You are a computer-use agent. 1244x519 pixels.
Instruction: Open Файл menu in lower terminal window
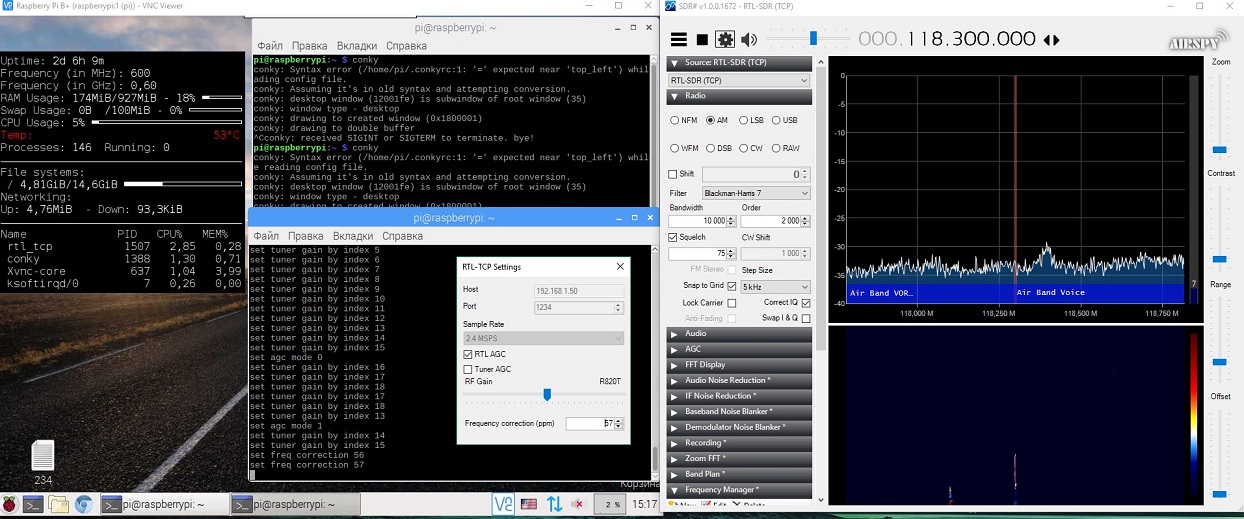point(266,236)
